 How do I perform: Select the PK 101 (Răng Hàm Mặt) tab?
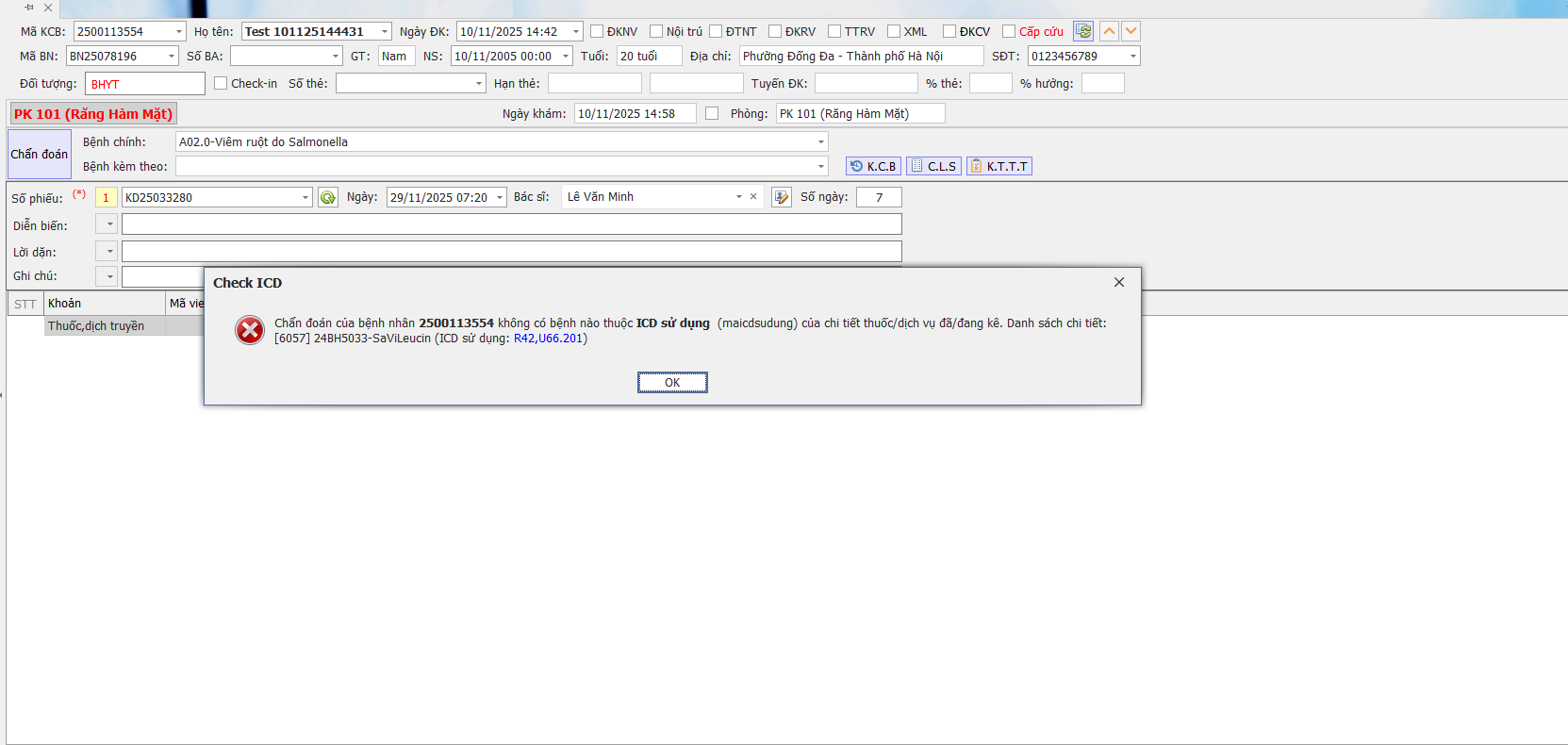pyautogui.click(x=93, y=114)
